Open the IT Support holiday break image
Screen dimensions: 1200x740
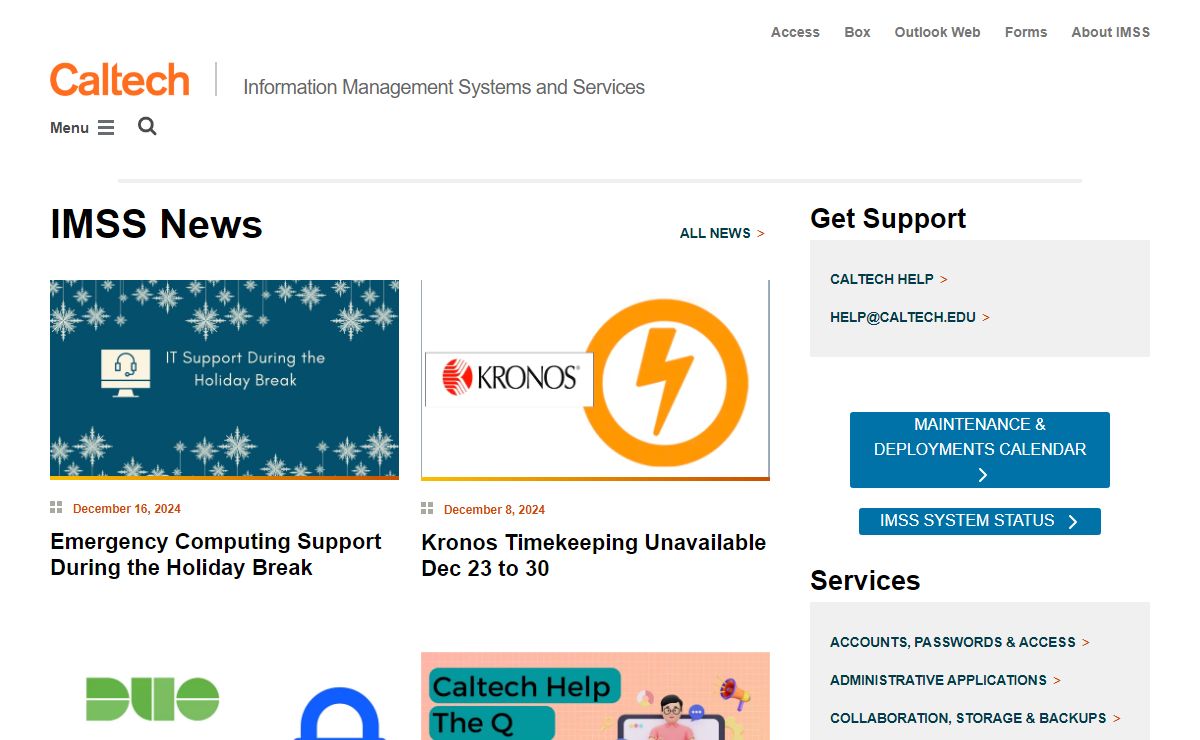[224, 379]
